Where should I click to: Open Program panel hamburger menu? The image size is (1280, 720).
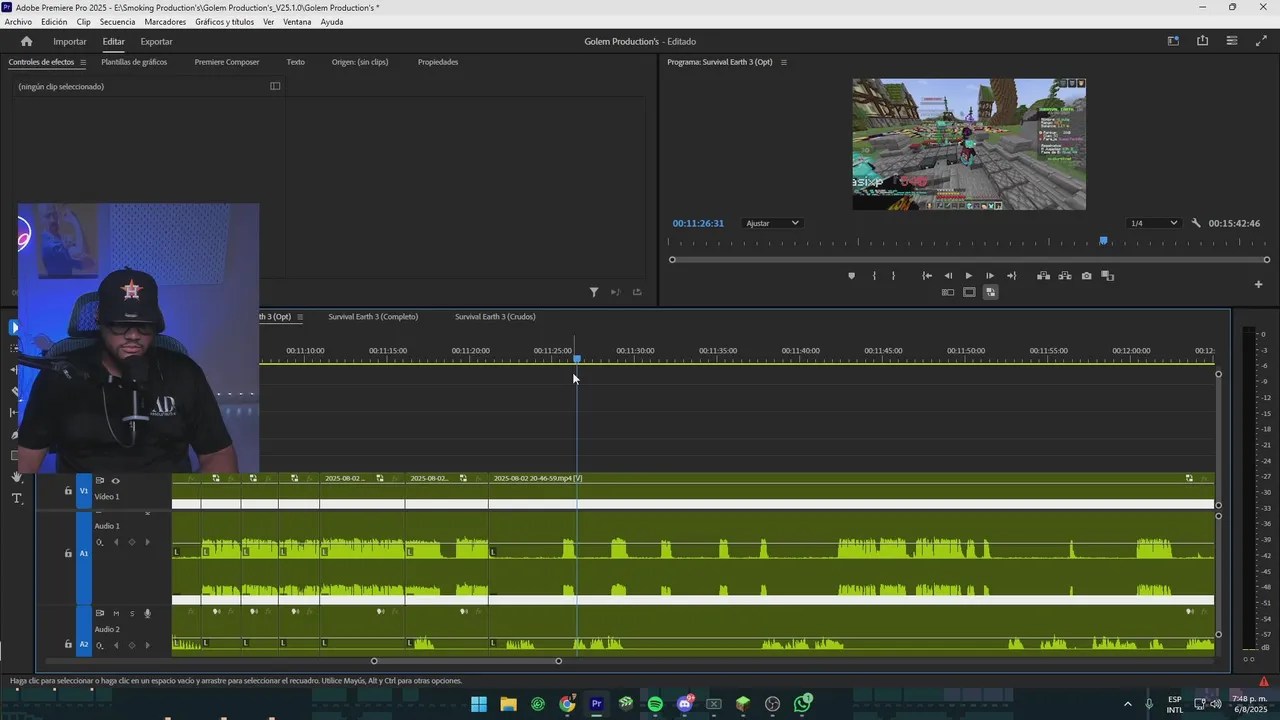784,62
